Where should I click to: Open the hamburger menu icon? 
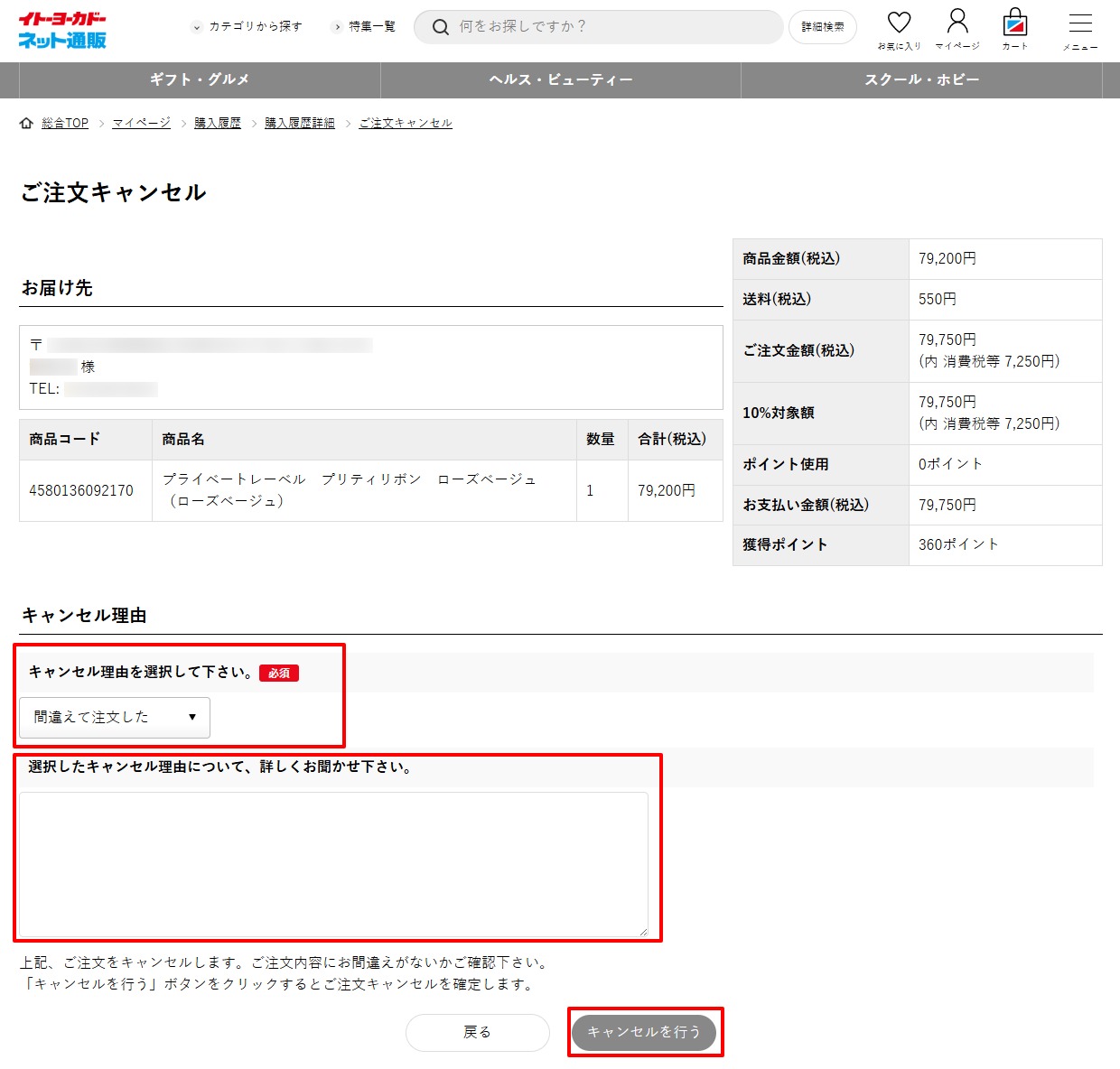point(1080,26)
